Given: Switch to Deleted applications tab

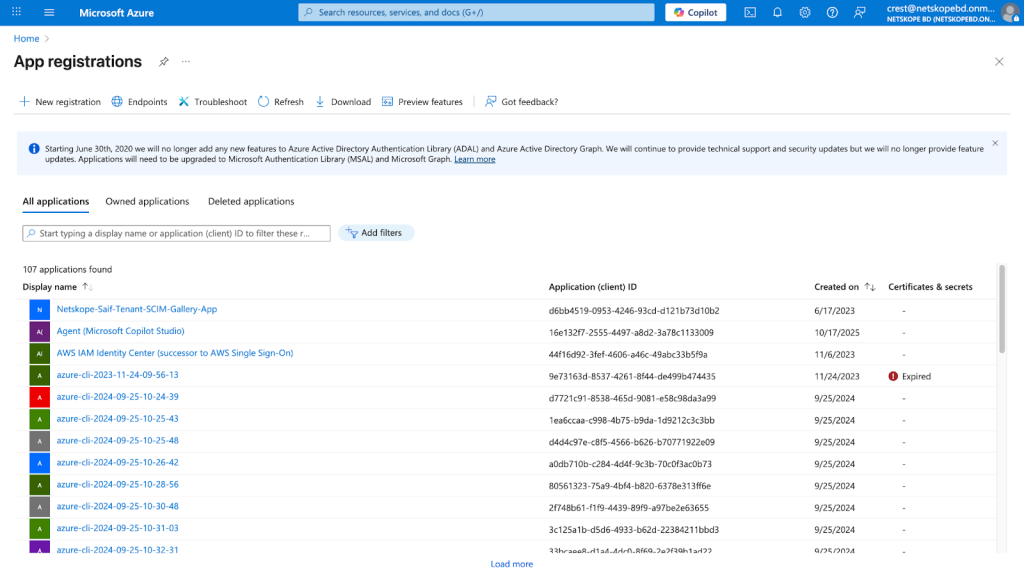Looking at the screenshot, I should coord(251,202).
